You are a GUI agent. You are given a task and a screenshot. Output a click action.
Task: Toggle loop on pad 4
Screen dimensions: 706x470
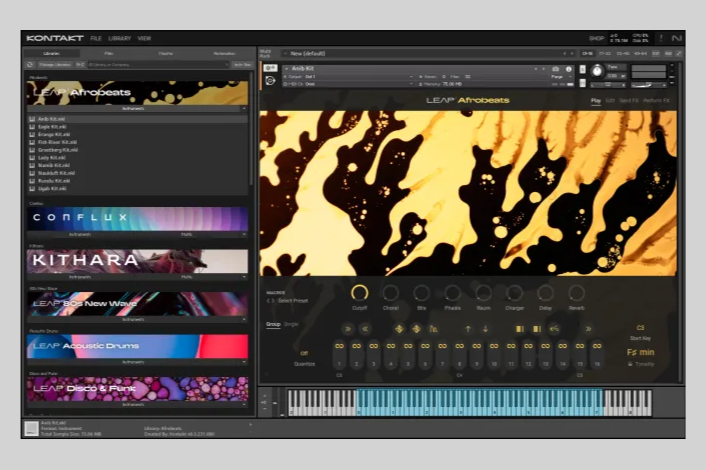[x=391, y=346]
